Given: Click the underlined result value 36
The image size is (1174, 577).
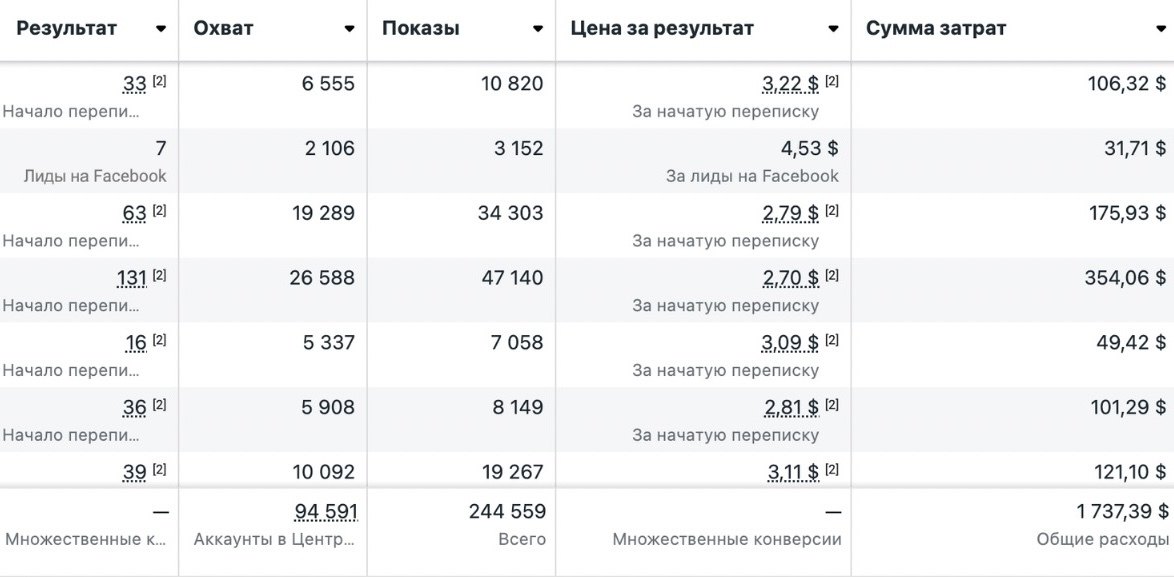Looking at the screenshot, I should (x=134, y=407).
